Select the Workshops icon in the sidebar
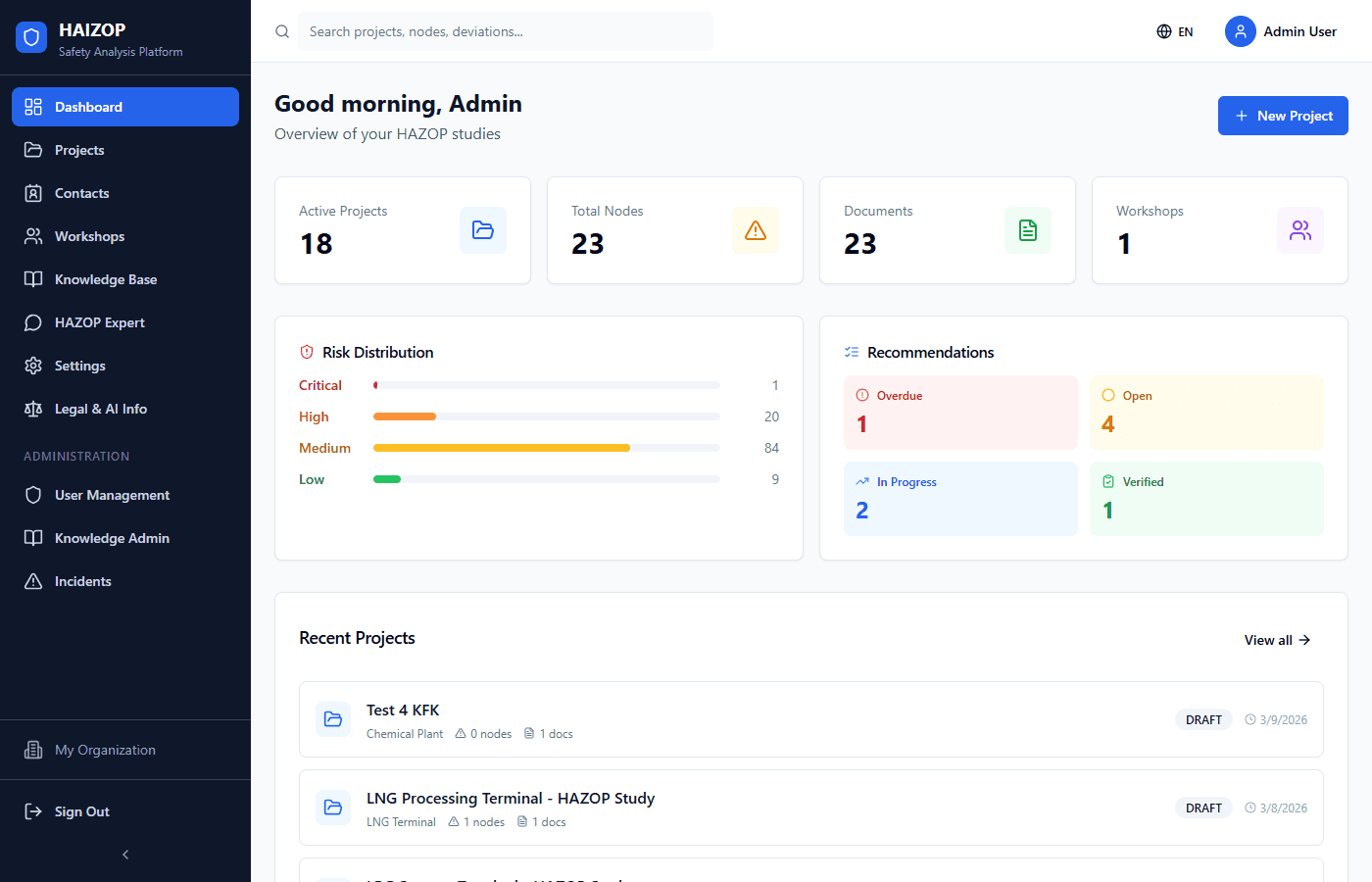The image size is (1372, 882). click(x=30, y=235)
